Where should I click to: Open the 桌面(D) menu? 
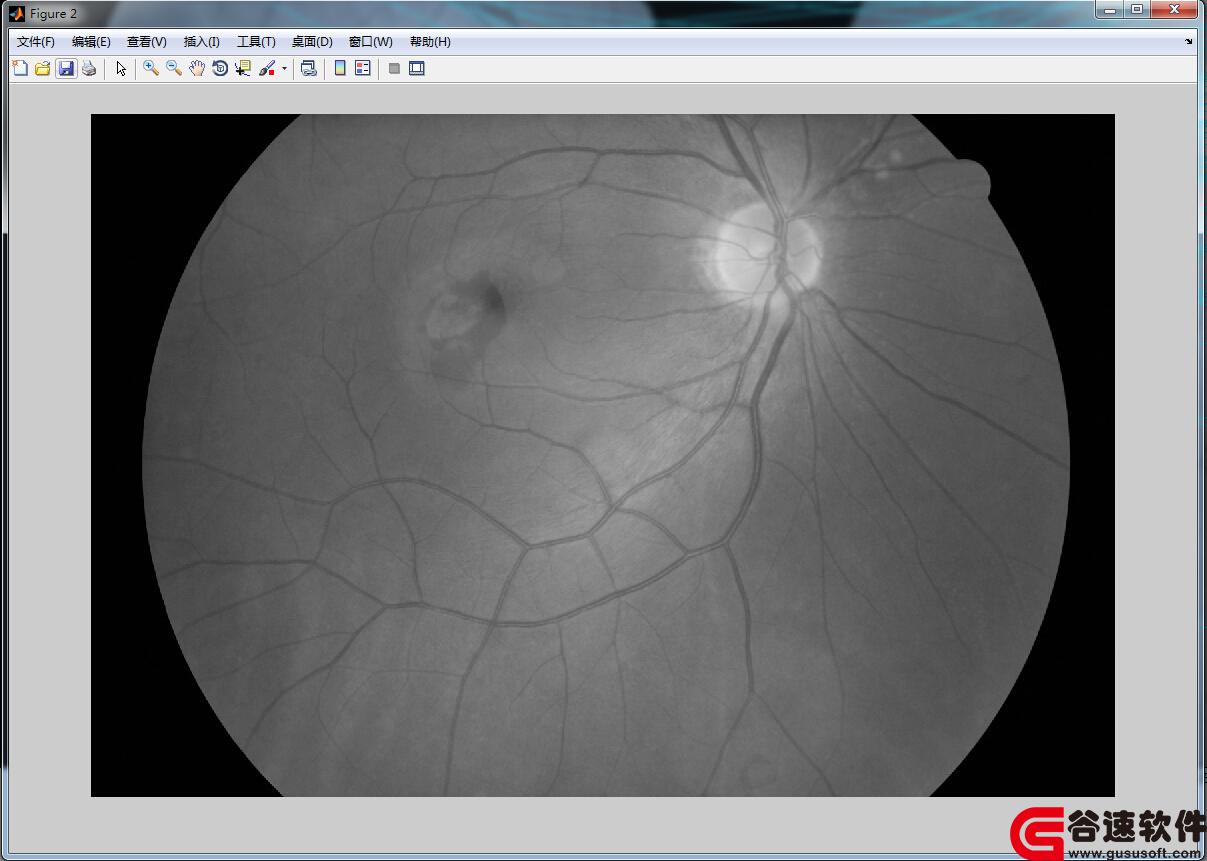(312, 42)
